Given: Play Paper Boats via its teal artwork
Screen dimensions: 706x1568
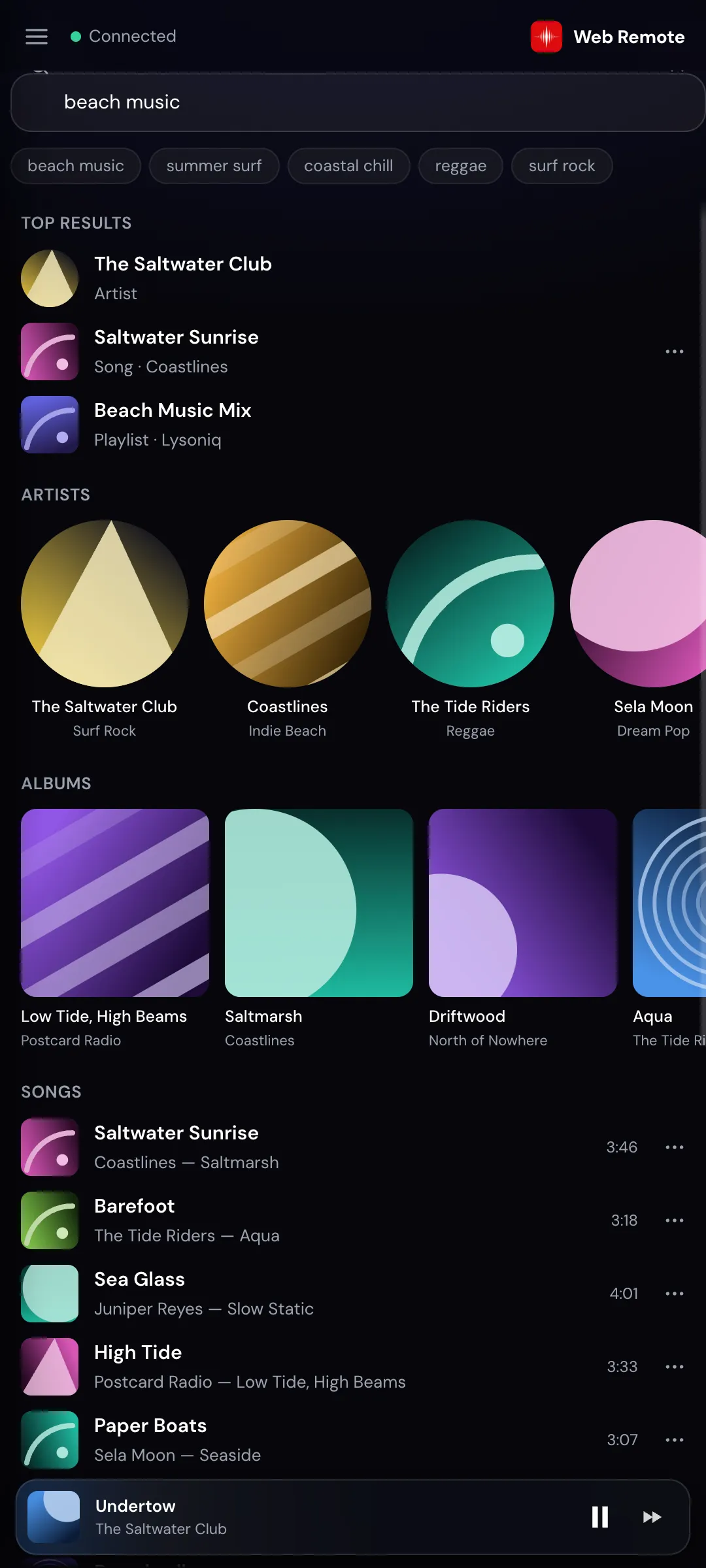Looking at the screenshot, I should [x=50, y=1440].
